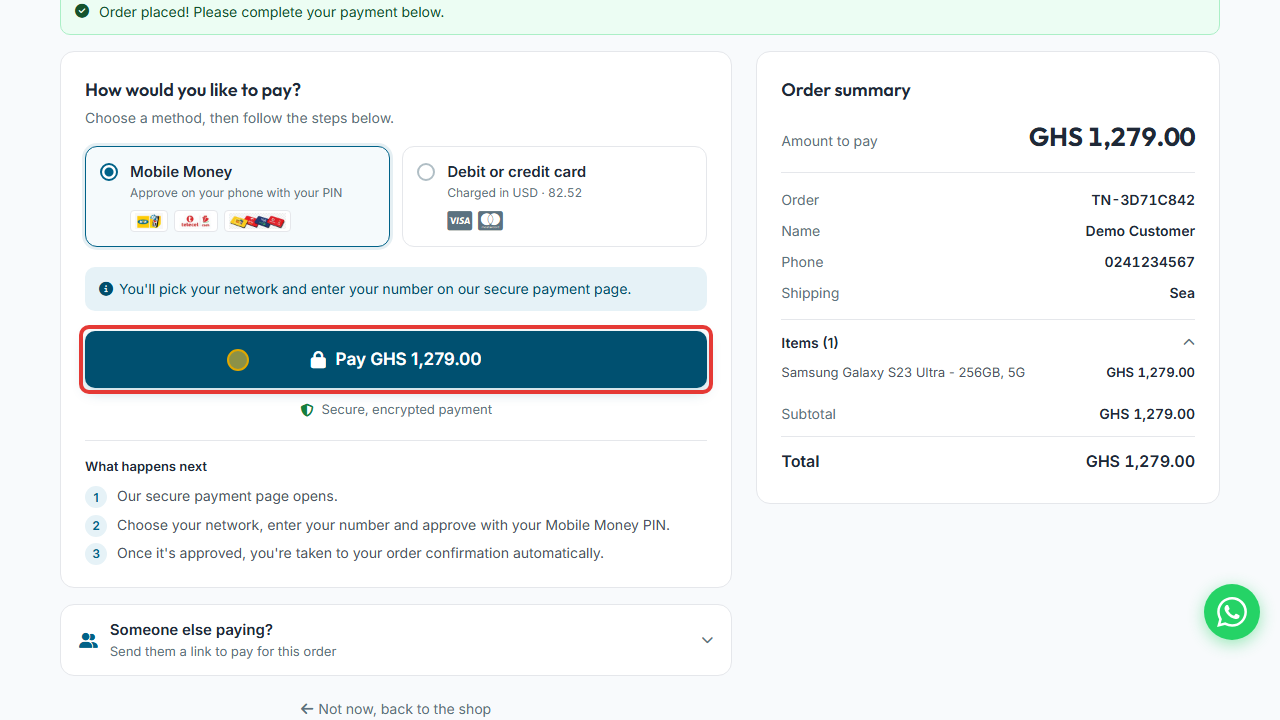Click the How would you like to pay? heading
Image resolution: width=1280 pixels, height=720 pixels.
[193, 90]
